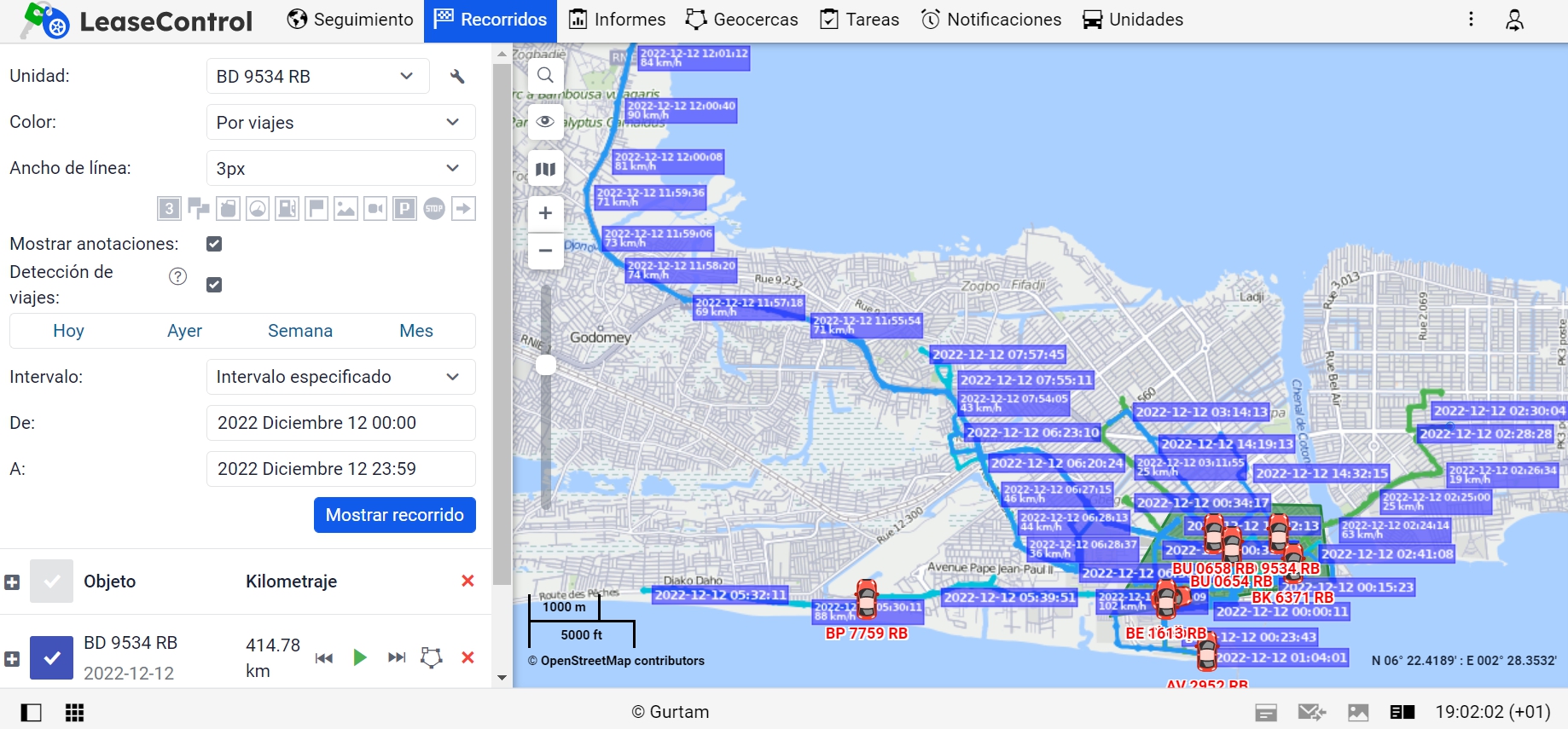Viewport: 1568px width, 729px height.
Task: Open unit properties wrench icon
Action: [457, 77]
